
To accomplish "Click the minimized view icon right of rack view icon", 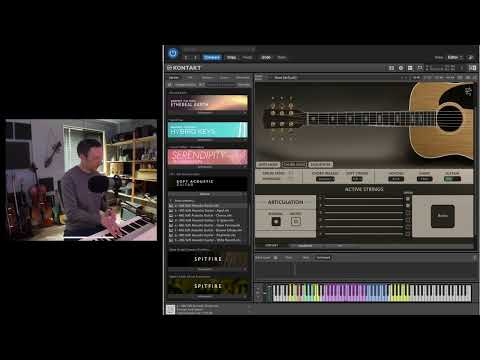I will tap(420, 68).
